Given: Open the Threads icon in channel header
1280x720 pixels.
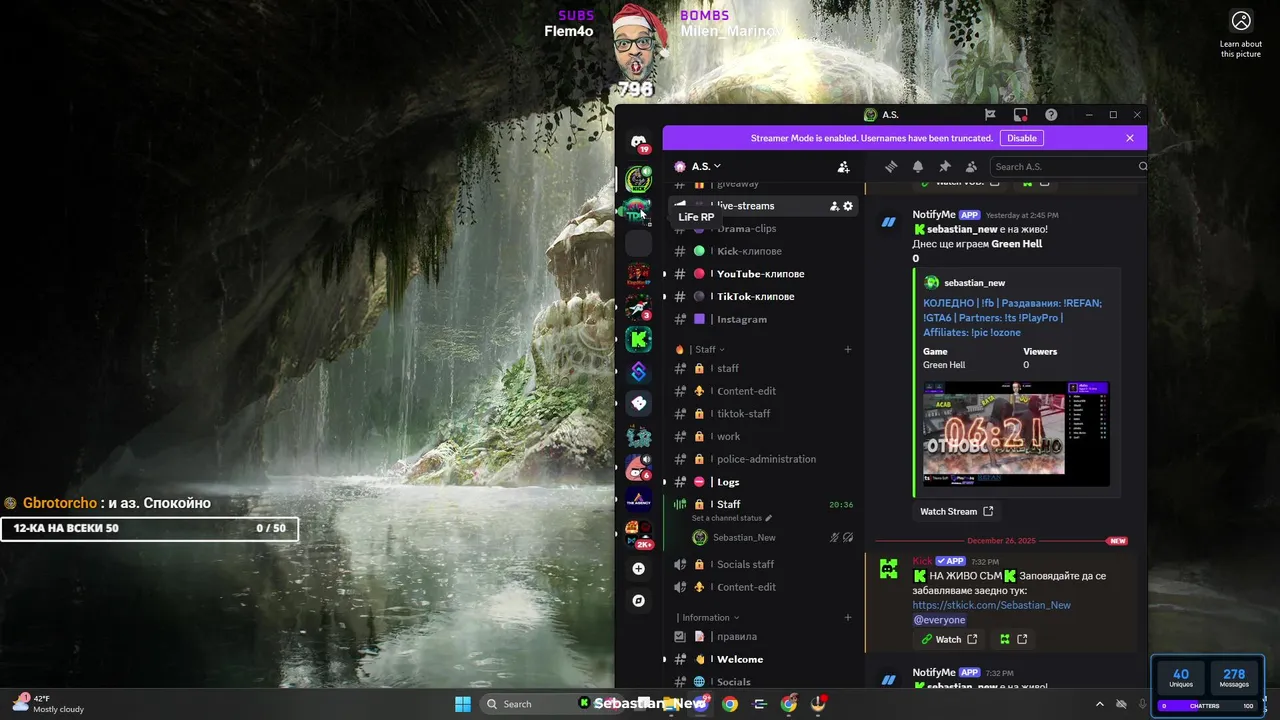Looking at the screenshot, I should click(x=891, y=167).
